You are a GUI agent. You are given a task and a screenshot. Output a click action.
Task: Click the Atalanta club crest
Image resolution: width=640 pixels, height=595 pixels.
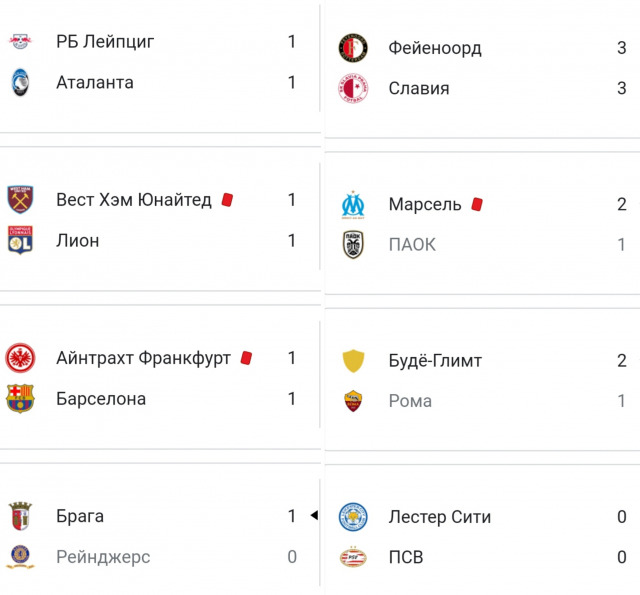click(20, 82)
